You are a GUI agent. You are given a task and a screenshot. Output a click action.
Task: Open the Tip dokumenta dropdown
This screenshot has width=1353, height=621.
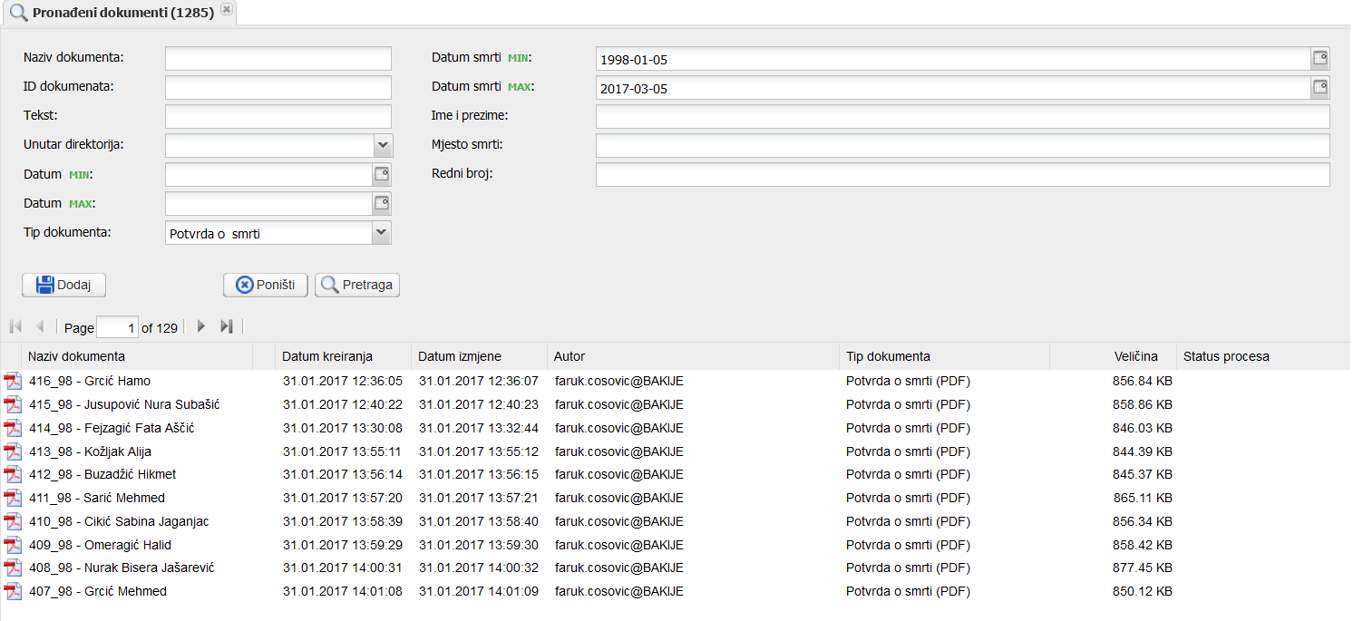pos(381,233)
